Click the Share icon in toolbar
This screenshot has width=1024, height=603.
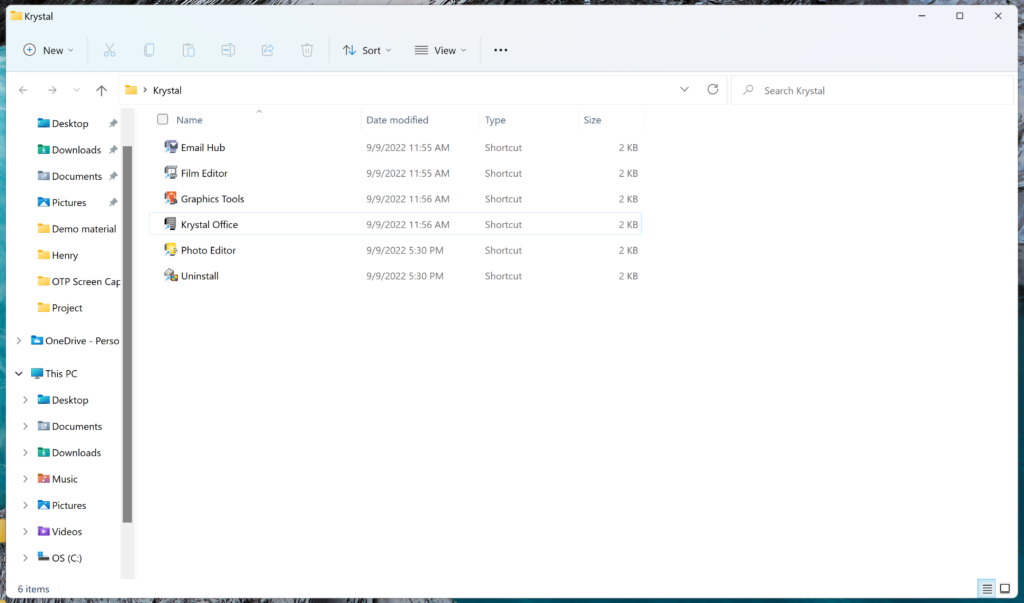pos(267,50)
